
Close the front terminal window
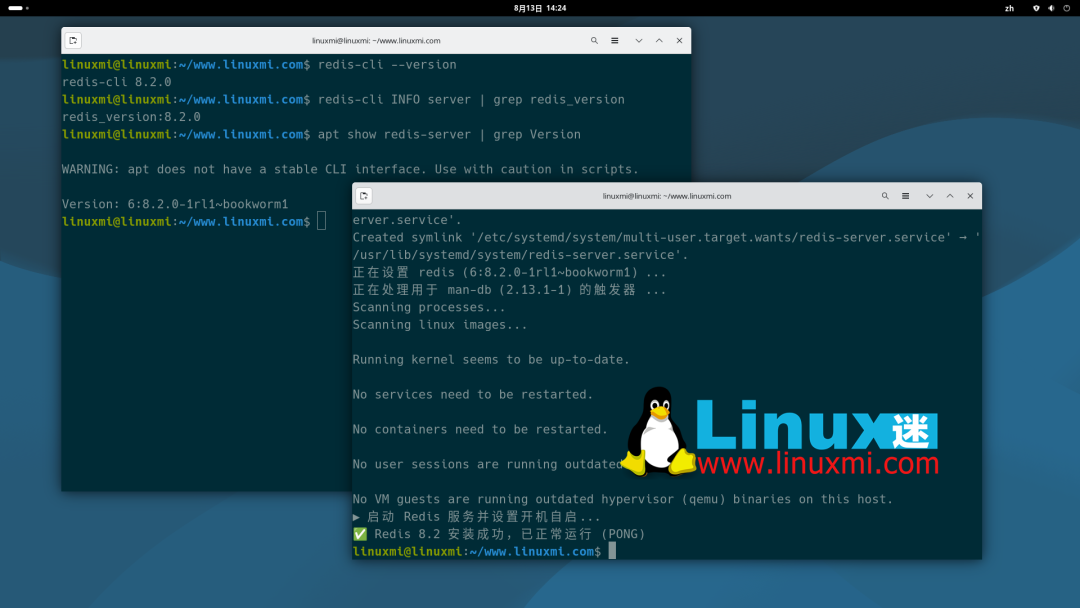[970, 196]
